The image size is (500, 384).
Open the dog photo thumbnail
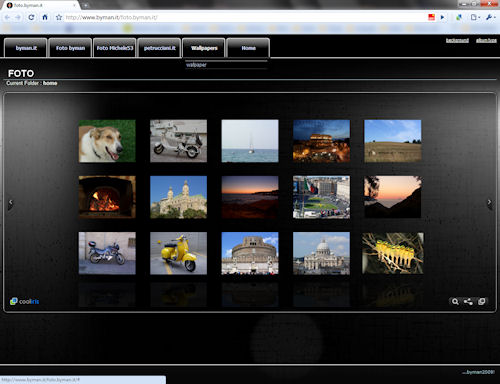(107, 141)
